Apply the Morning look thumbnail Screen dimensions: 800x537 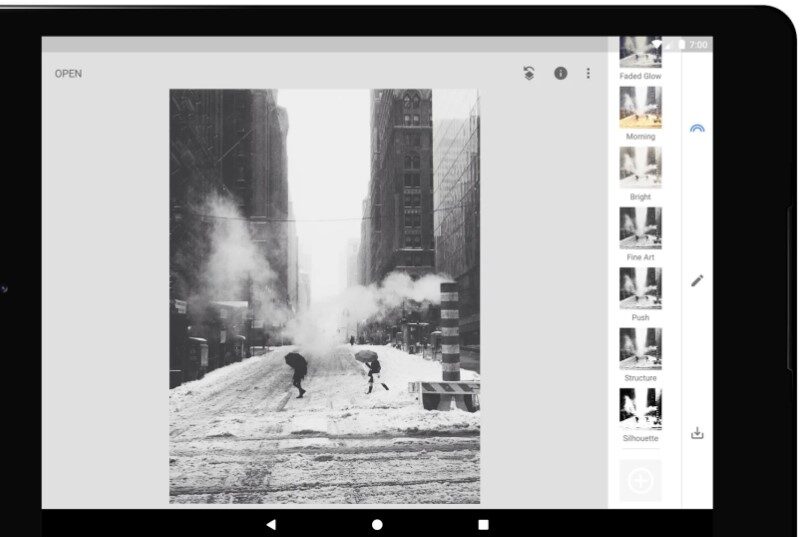(x=640, y=107)
